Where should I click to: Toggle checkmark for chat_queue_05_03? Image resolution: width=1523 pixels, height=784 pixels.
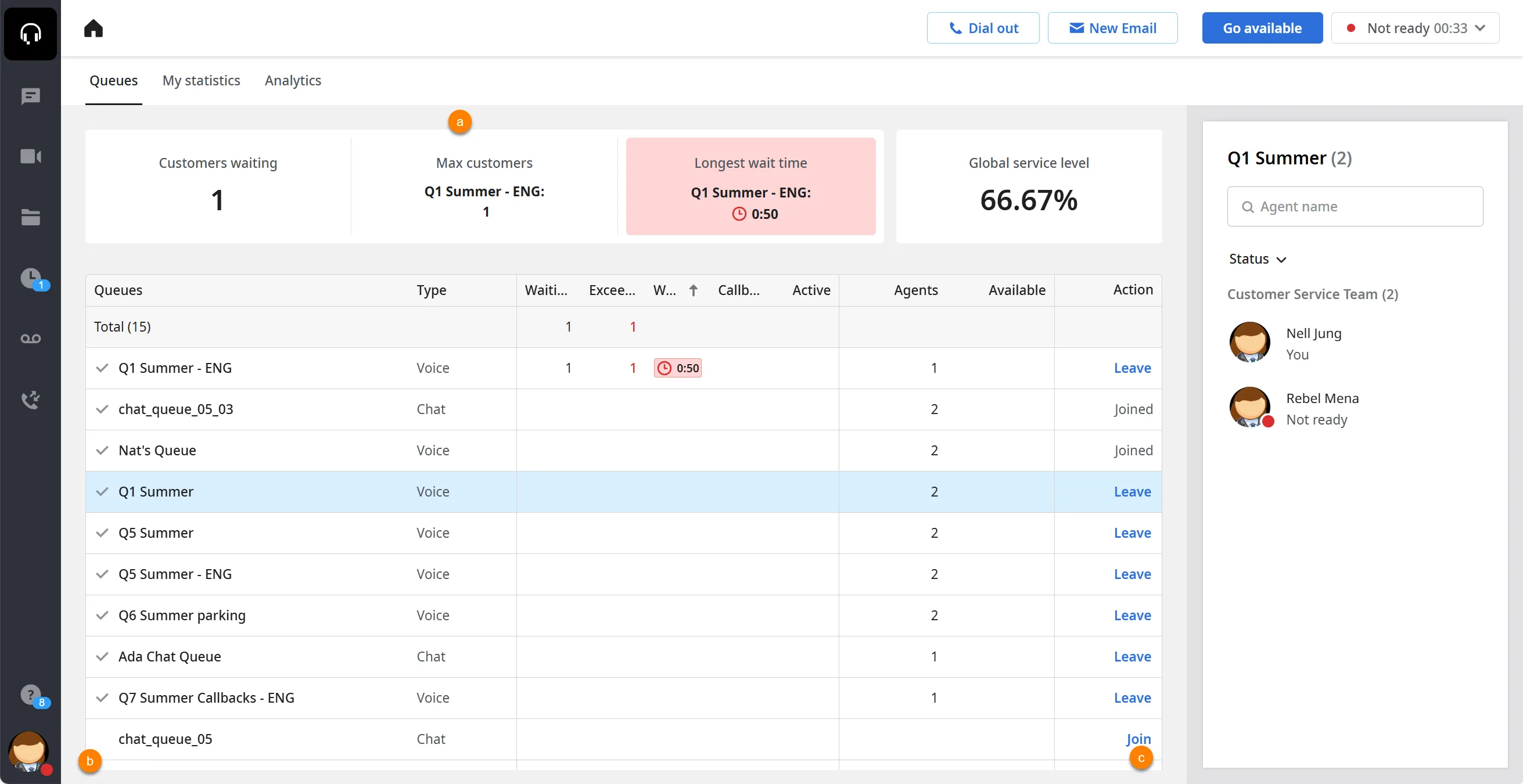102,409
